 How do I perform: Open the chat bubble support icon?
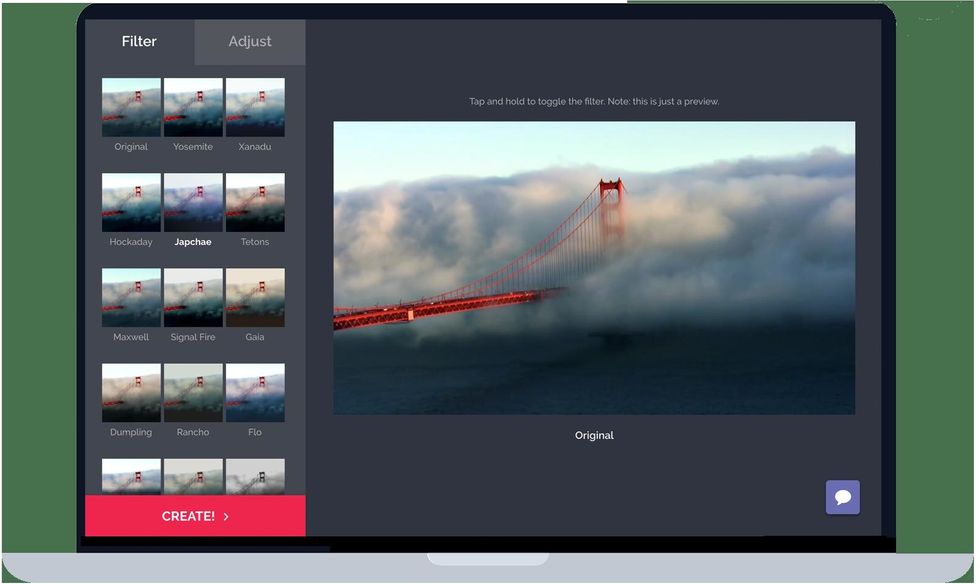(842, 497)
